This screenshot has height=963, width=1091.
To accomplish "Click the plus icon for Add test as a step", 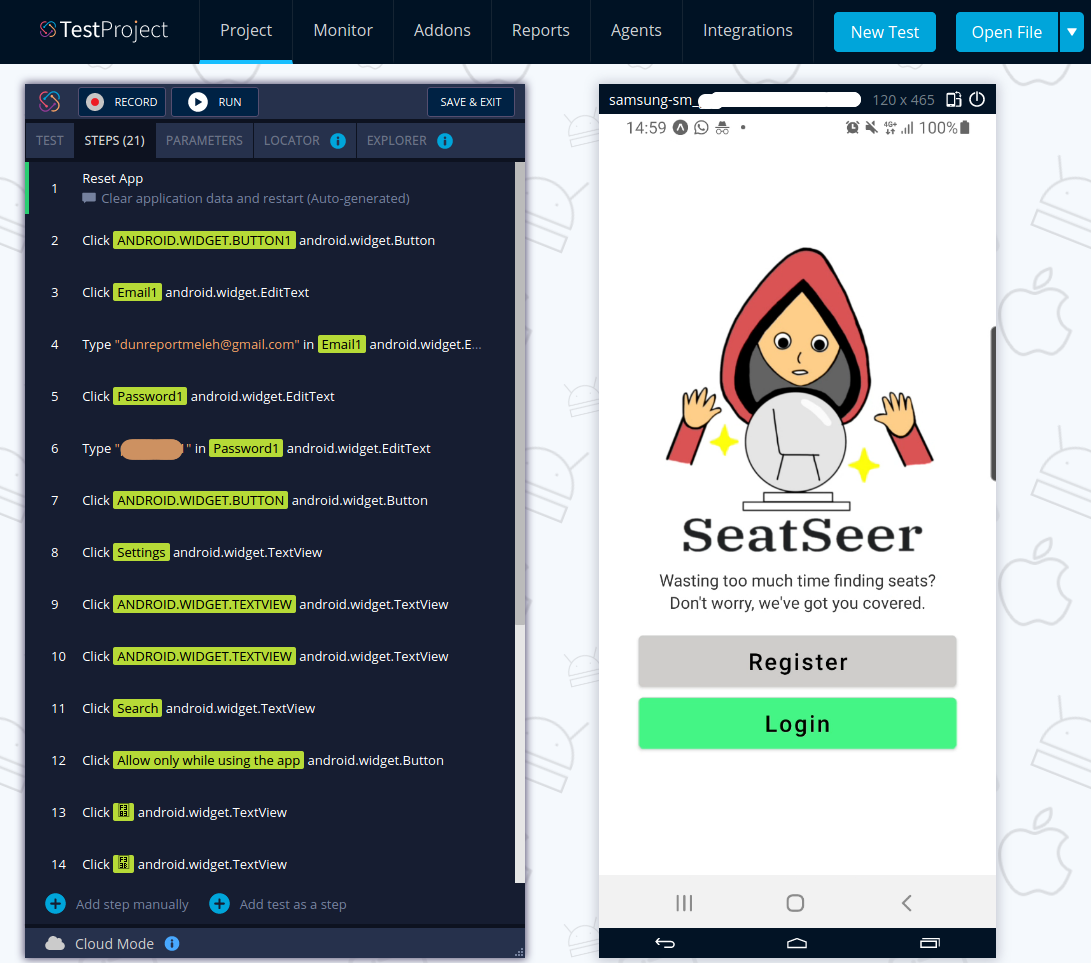I will click(x=219, y=903).
